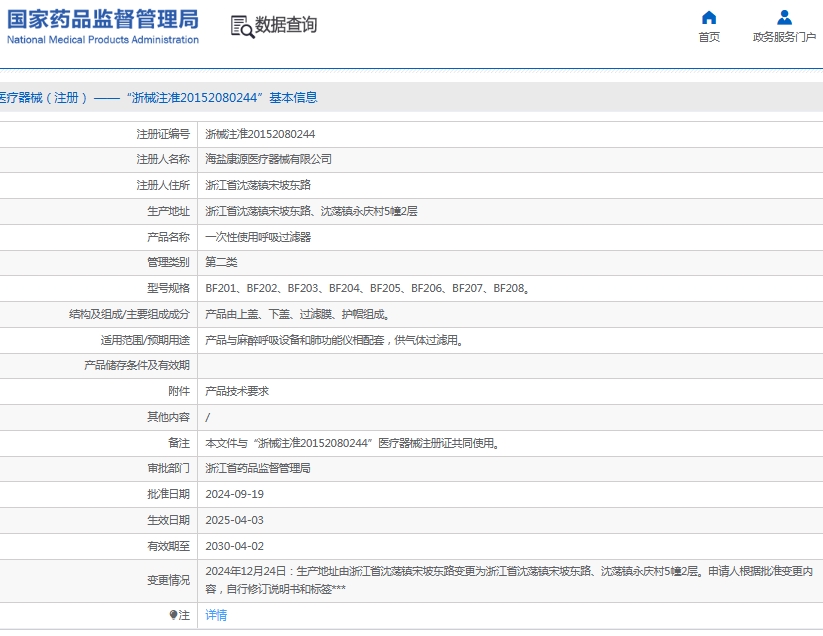Click the attachment value 产品技术要求

[237, 391]
